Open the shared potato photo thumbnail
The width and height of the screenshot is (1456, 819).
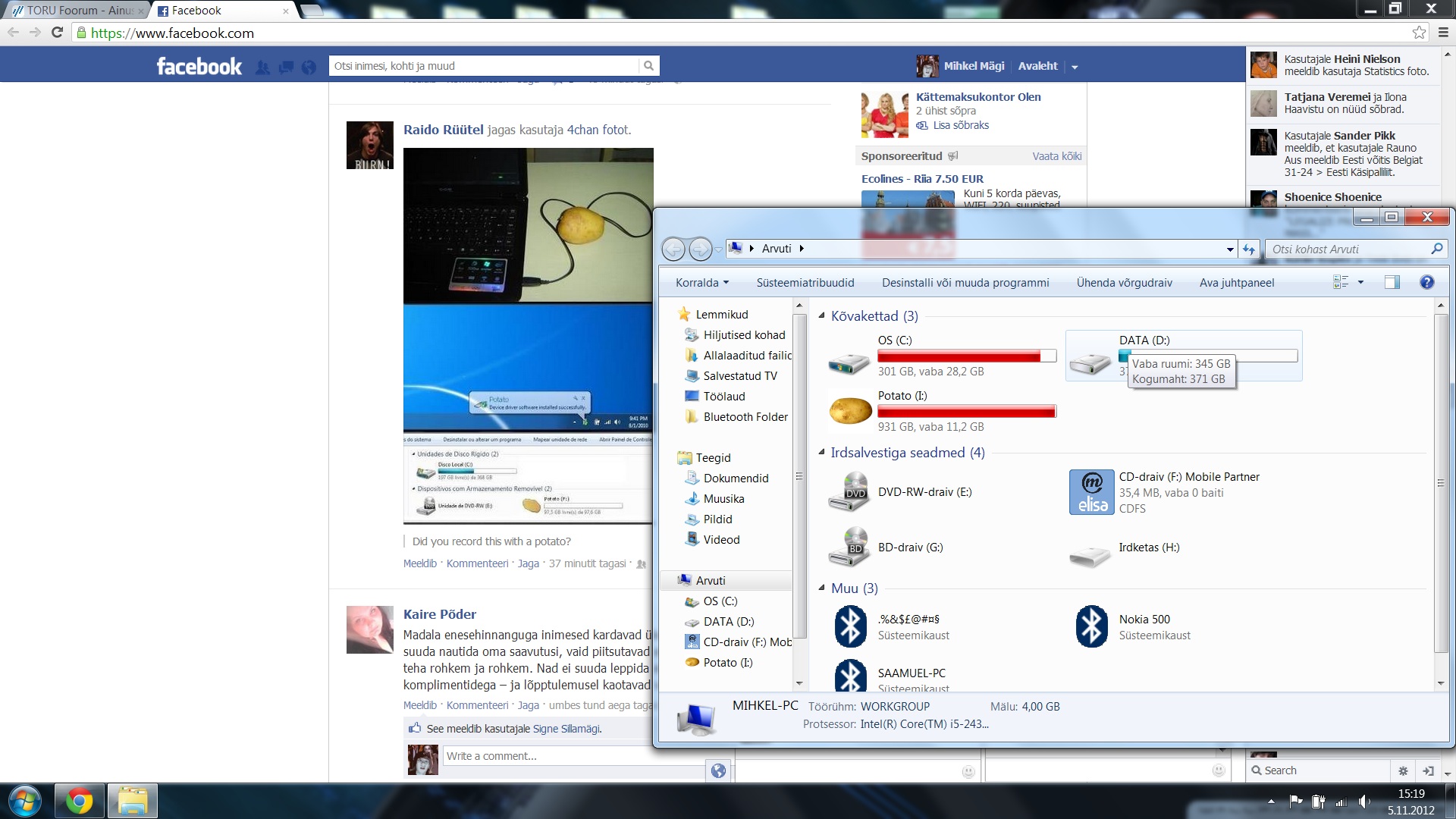(528, 336)
